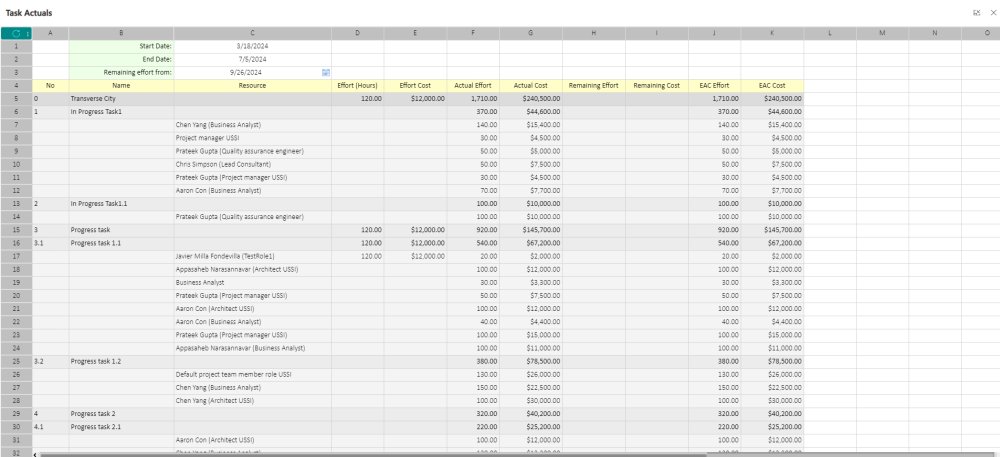Click the 'Effort Cost' heading cell
The width and height of the screenshot is (1000, 457).
pyautogui.click(x=415, y=85)
